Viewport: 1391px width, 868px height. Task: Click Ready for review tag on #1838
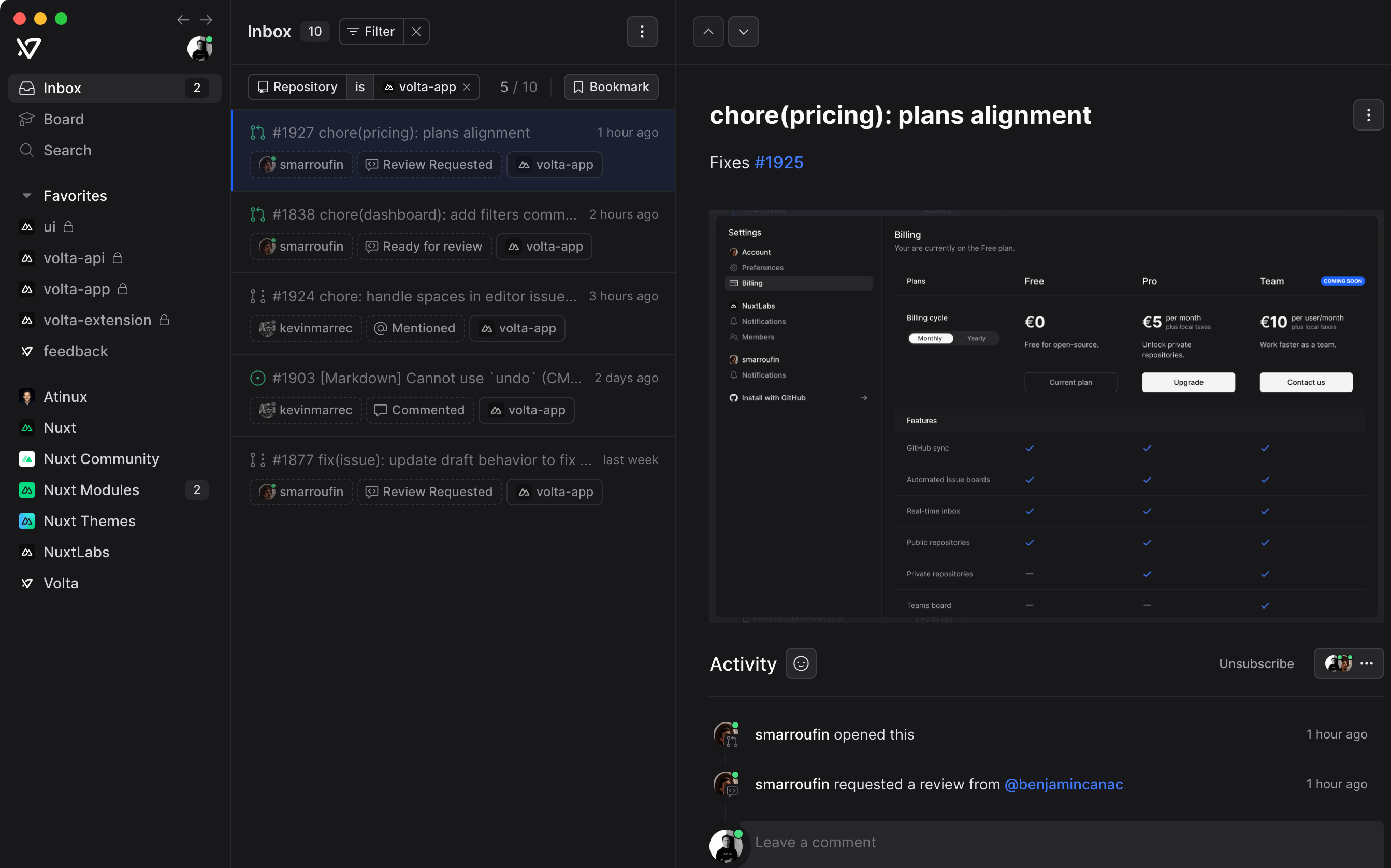[424, 247]
